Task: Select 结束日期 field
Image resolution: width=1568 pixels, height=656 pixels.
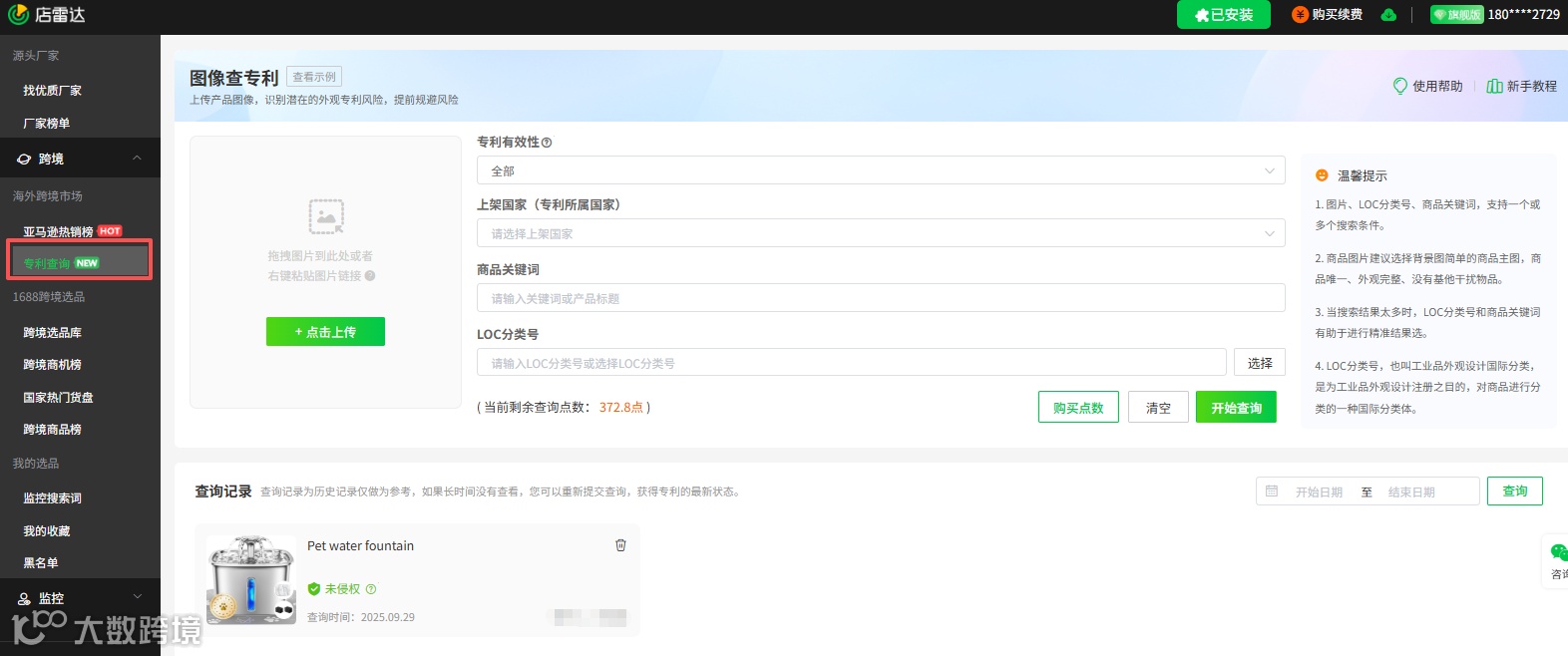Action: click(x=1411, y=492)
